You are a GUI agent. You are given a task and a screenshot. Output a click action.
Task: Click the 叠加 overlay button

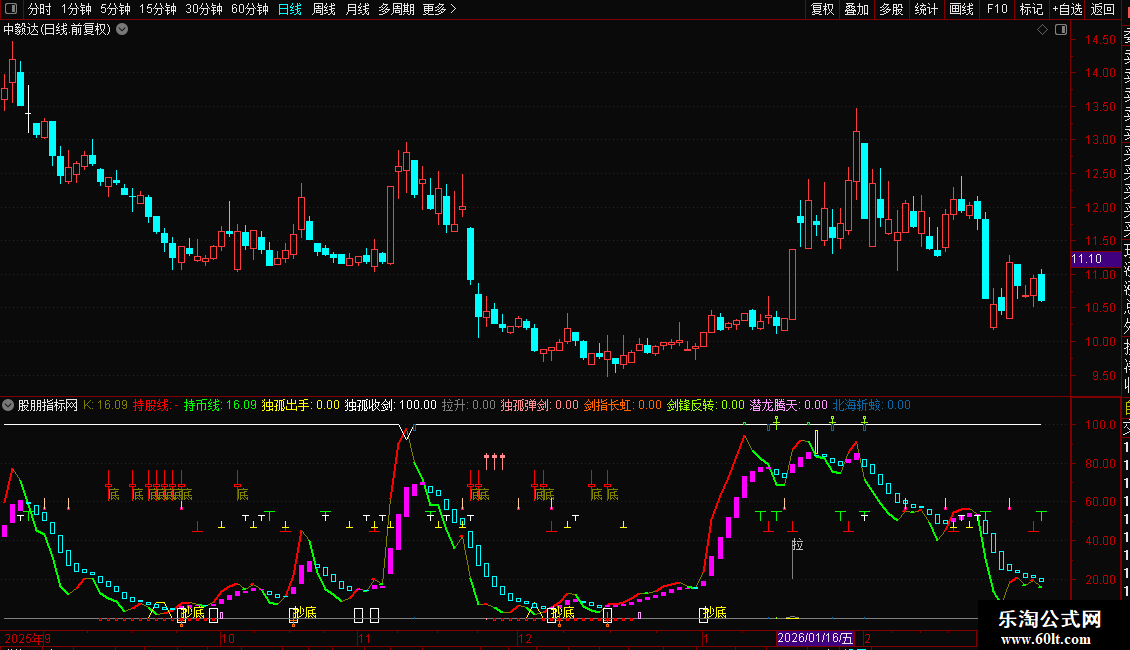tap(856, 9)
